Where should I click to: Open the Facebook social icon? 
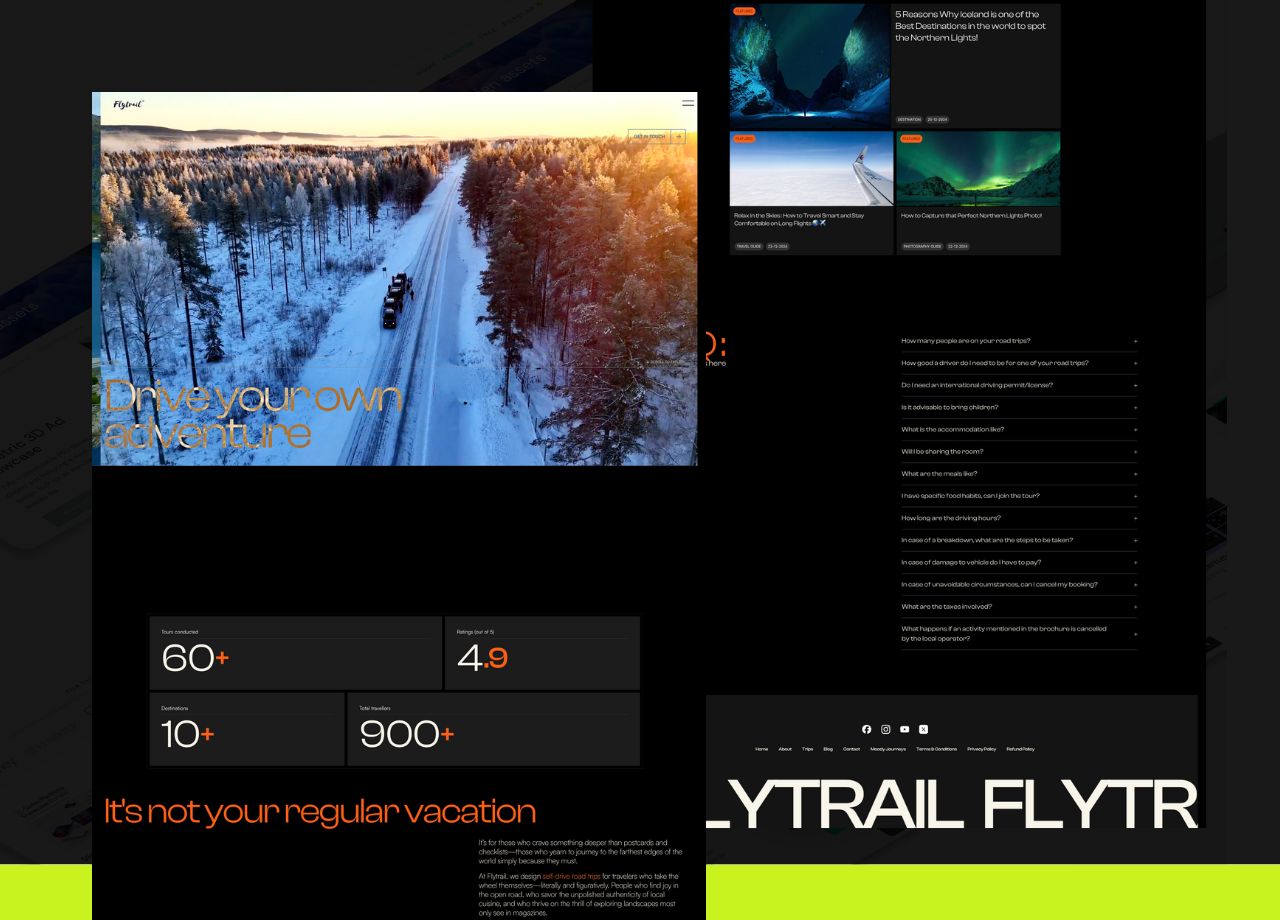click(866, 729)
